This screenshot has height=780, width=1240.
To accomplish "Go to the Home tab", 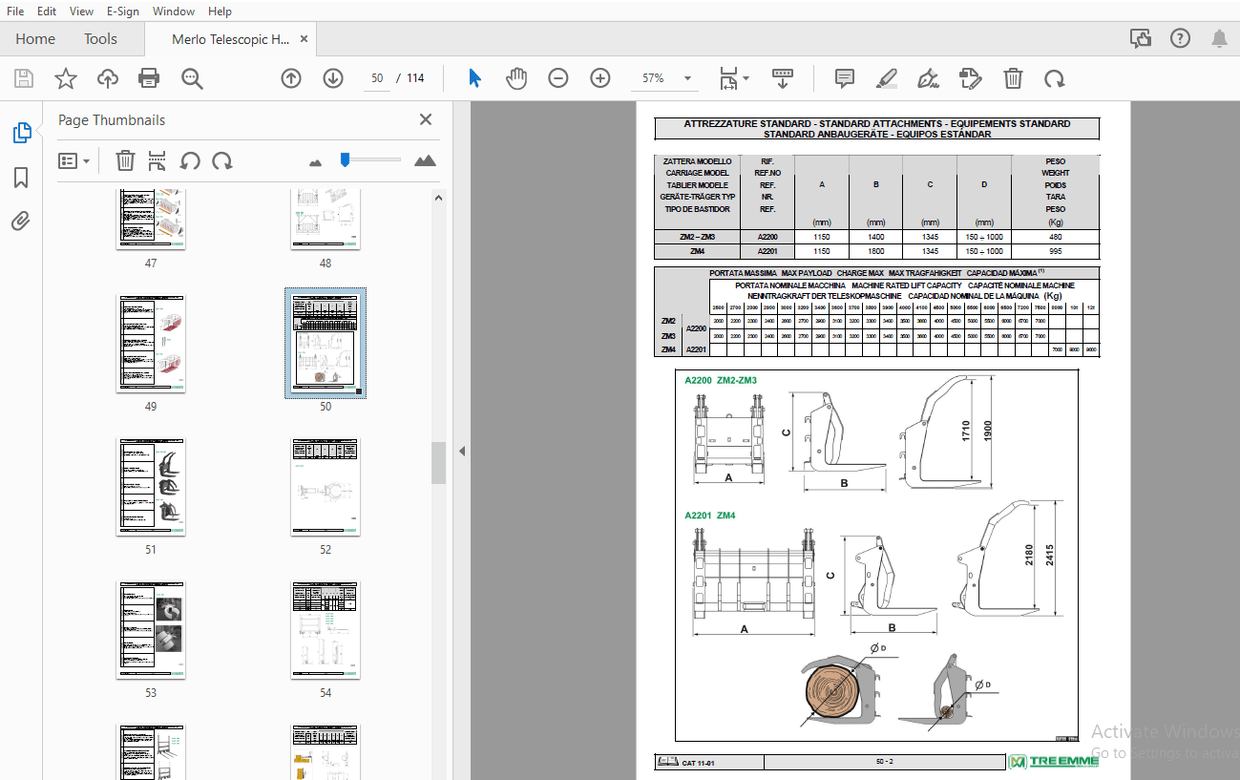I will [35, 39].
